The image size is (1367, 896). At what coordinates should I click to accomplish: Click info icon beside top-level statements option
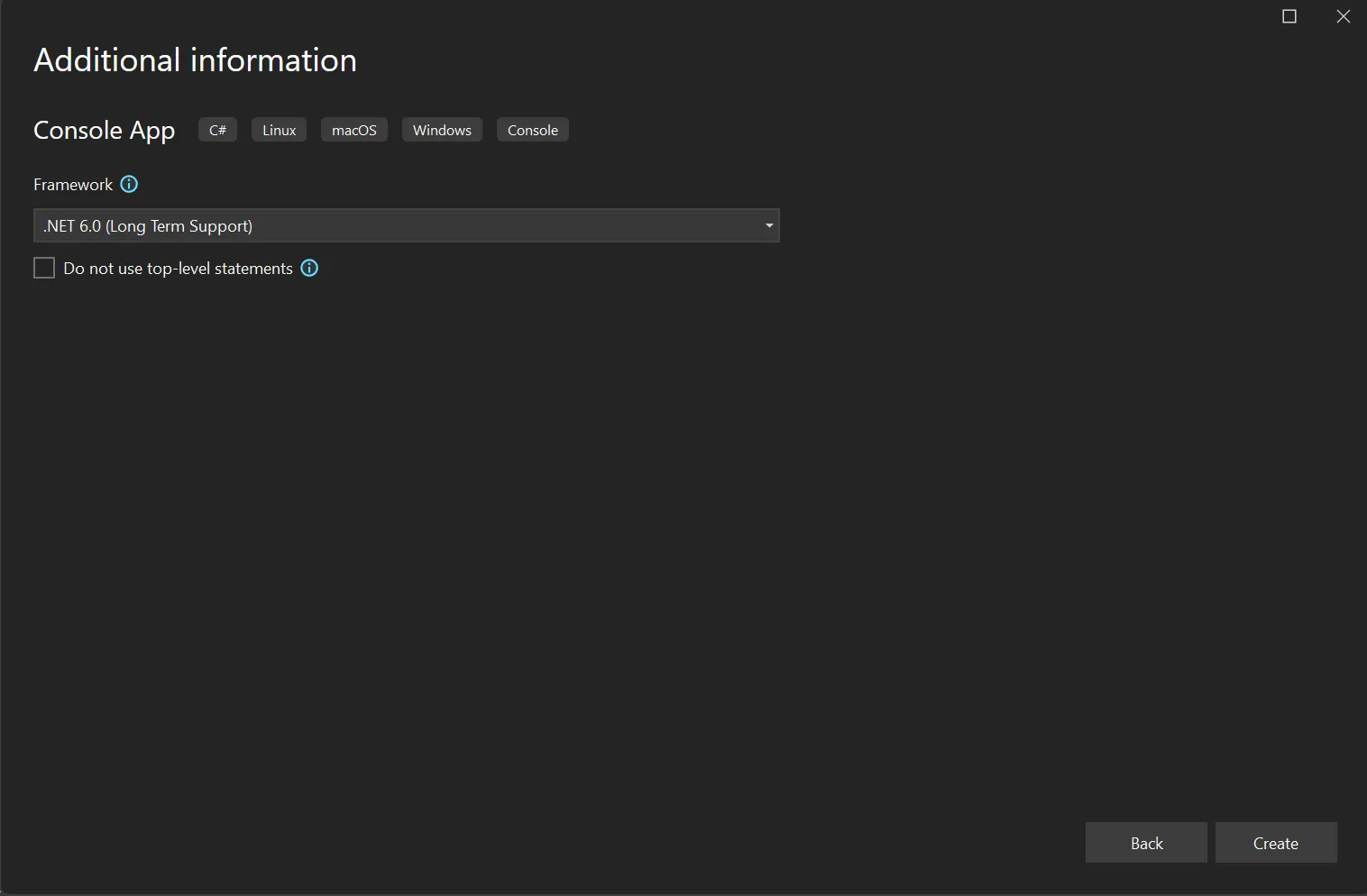tap(309, 268)
